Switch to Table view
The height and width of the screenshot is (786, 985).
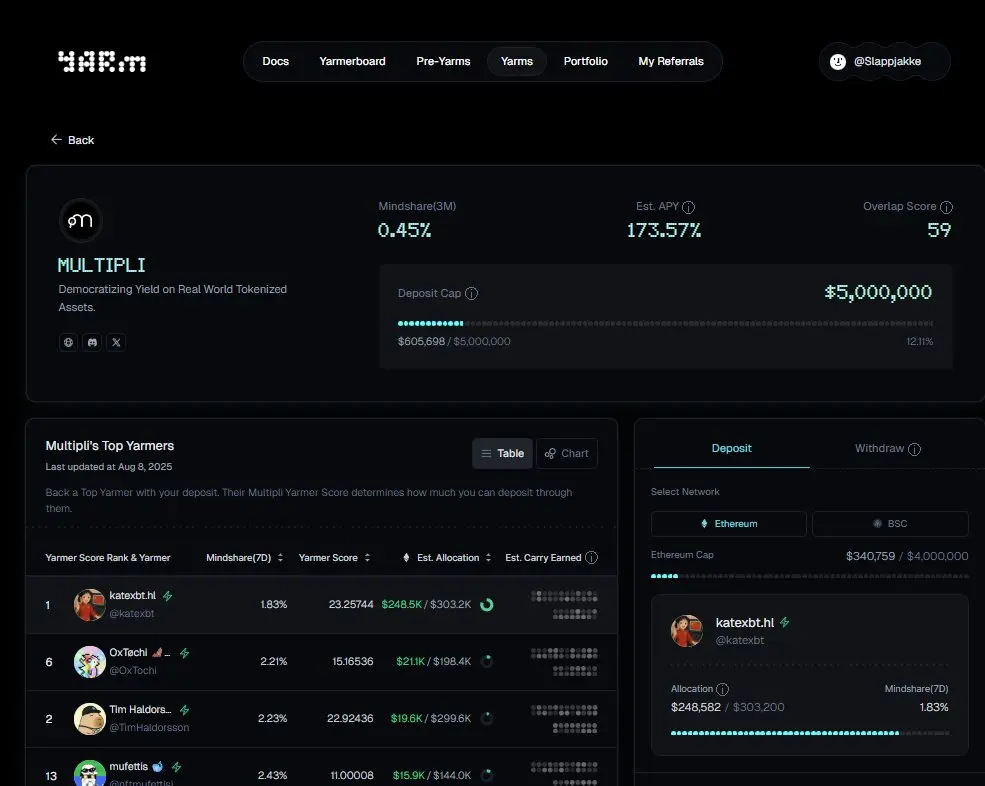pyautogui.click(x=503, y=453)
